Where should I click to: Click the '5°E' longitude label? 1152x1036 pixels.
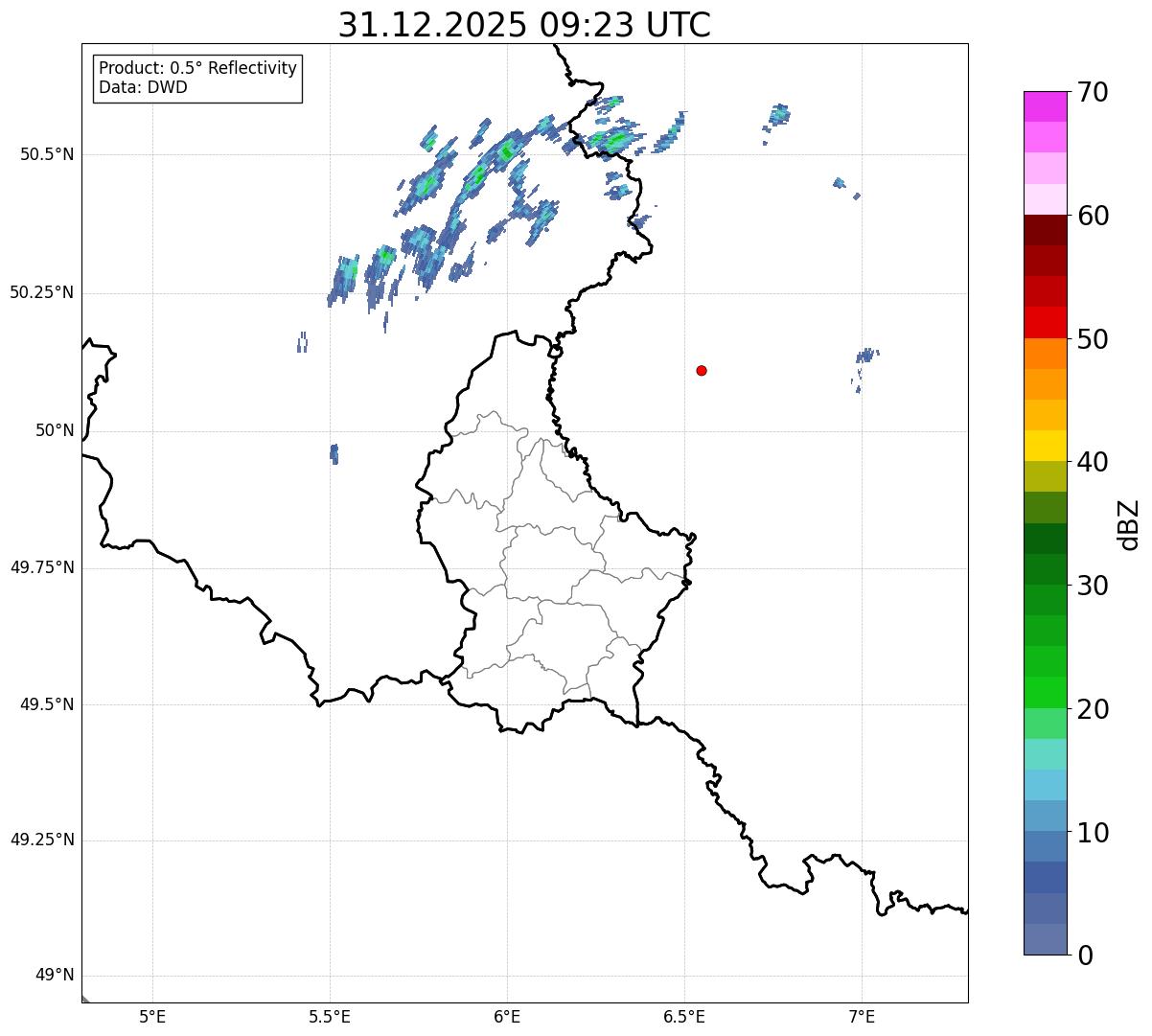click(152, 1016)
